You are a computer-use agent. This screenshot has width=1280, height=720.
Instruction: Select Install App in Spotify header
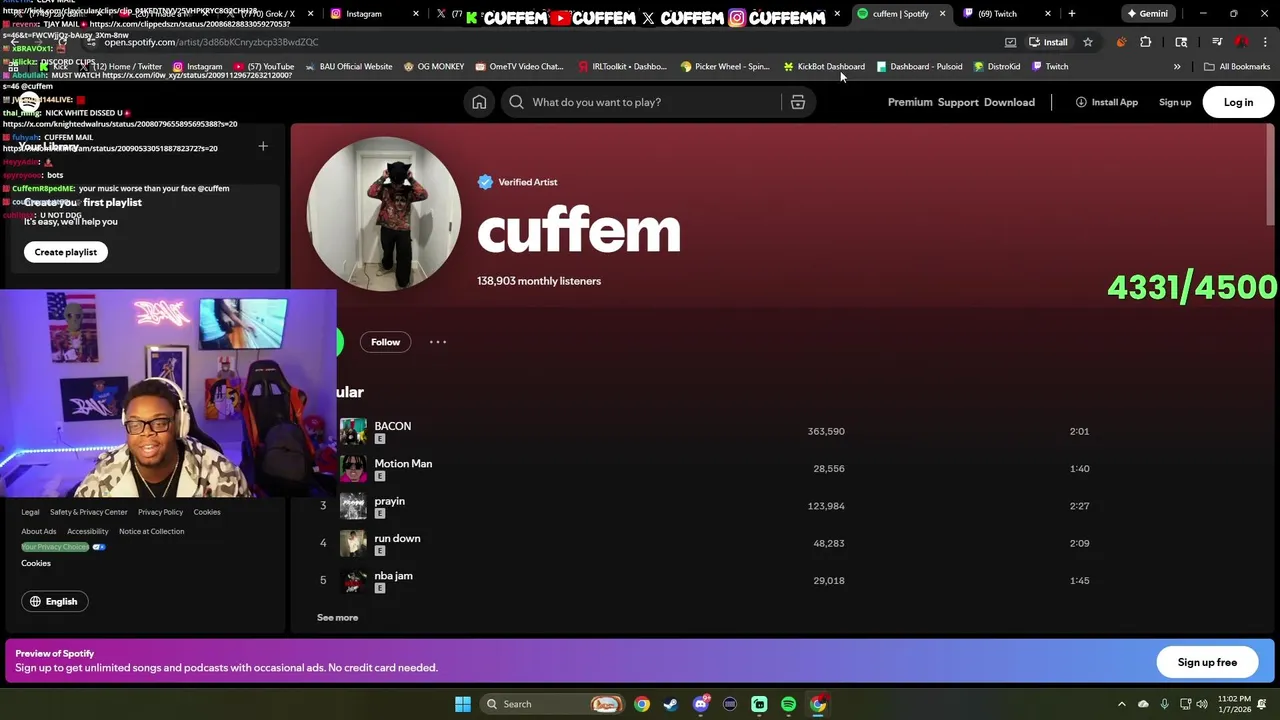point(1106,102)
